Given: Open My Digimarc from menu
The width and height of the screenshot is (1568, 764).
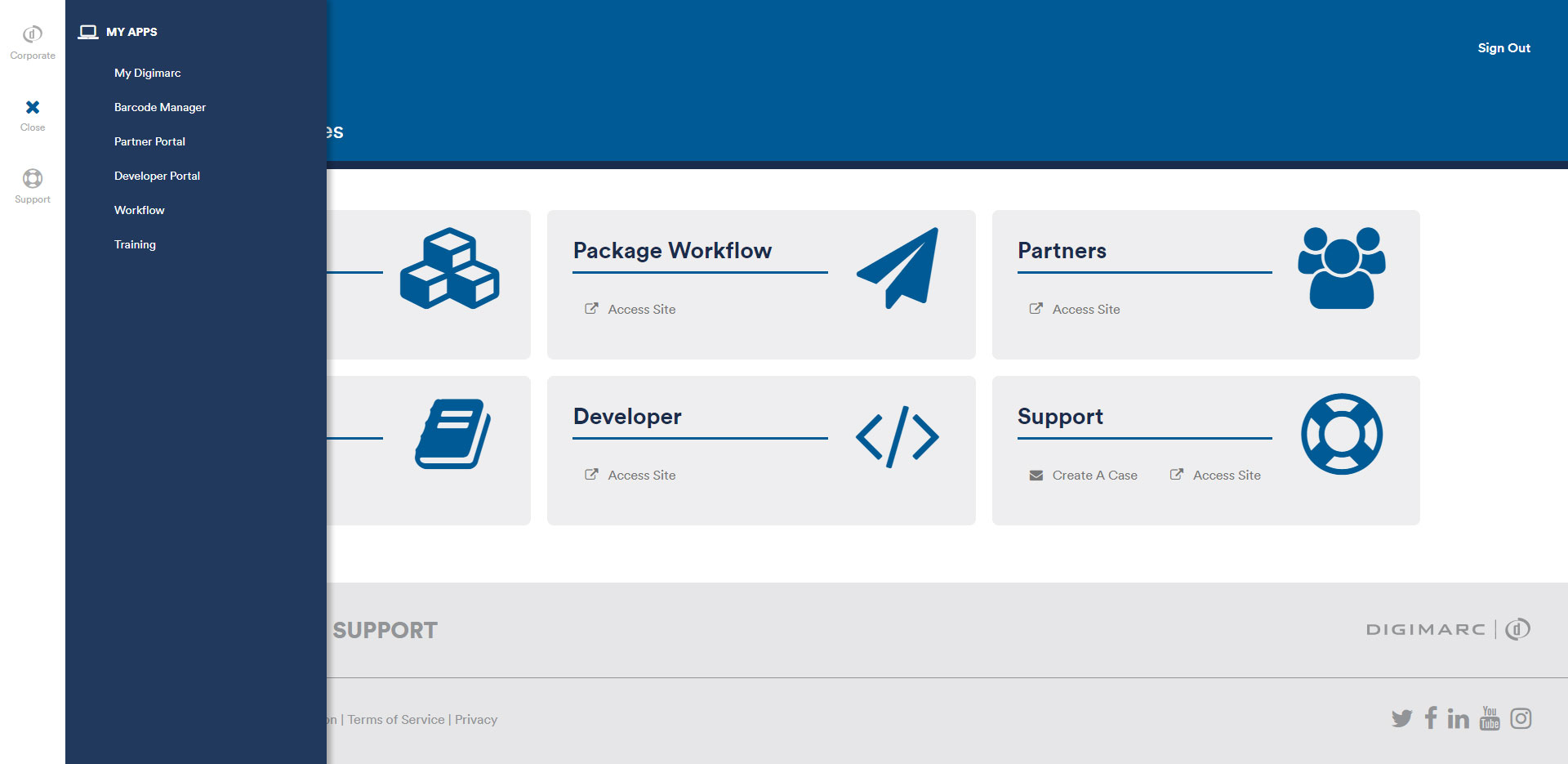Looking at the screenshot, I should [x=148, y=73].
